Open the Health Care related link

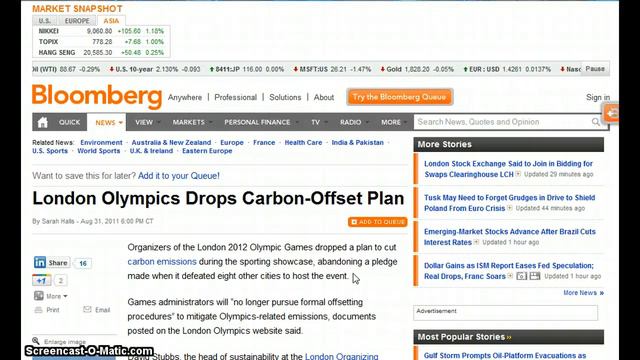click(303, 142)
